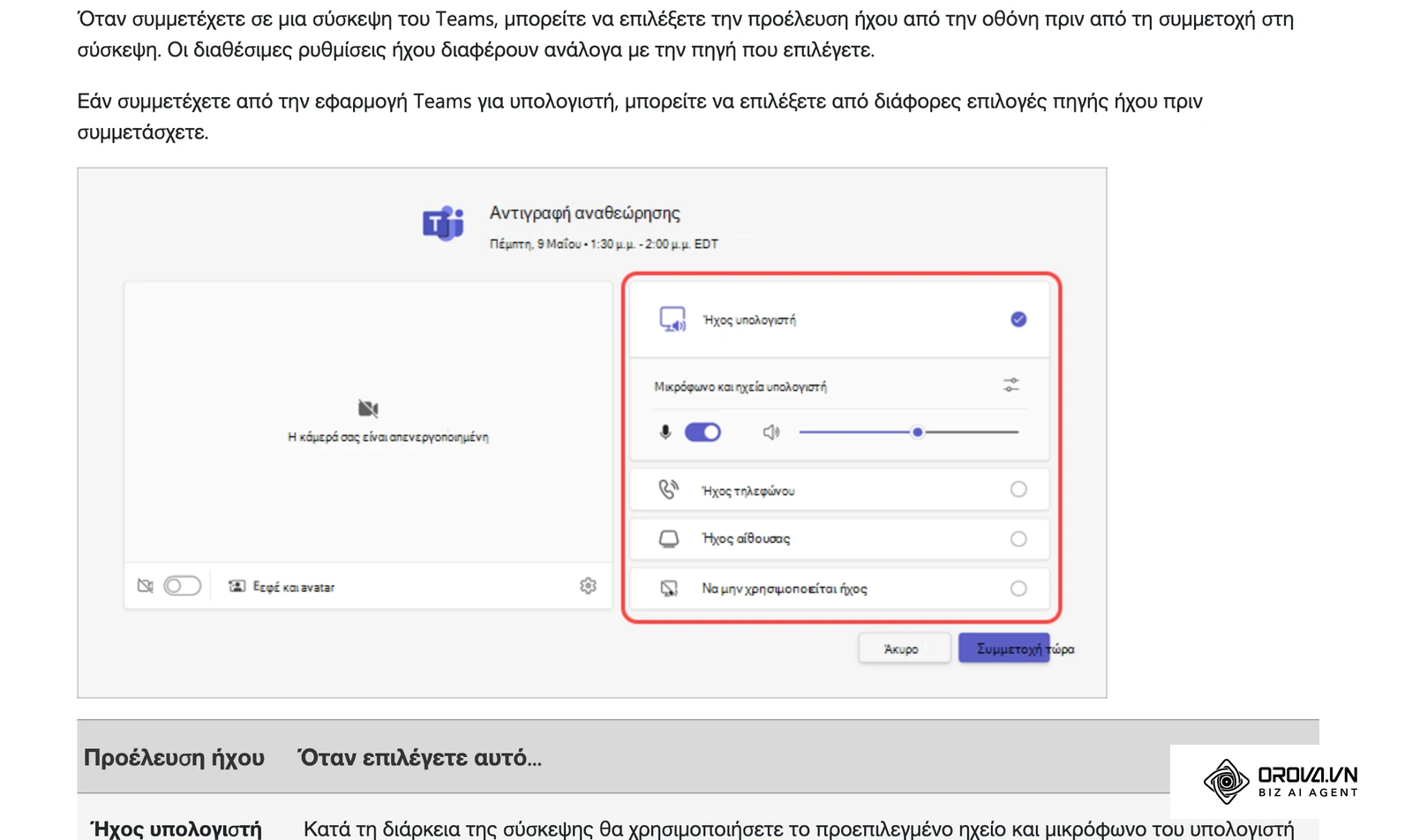Click the meeting date and time text
The height and width of the screenshot is (840, 1412).
604,244
